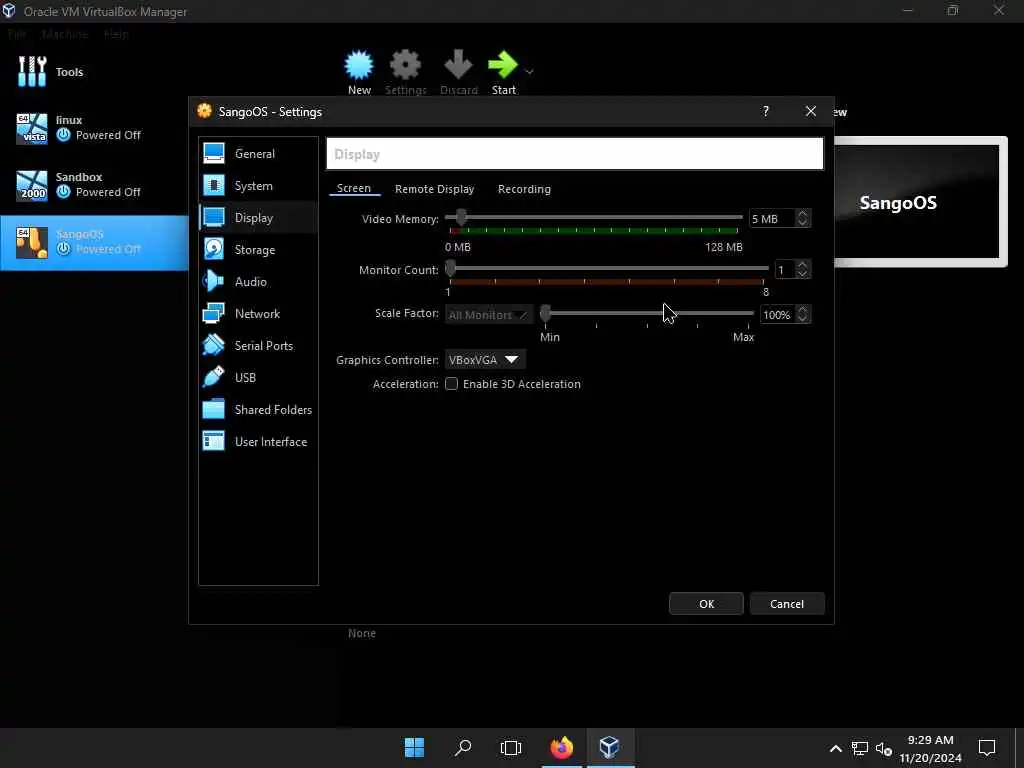
Task: Open the File menu
Action: tap(16, 34)
